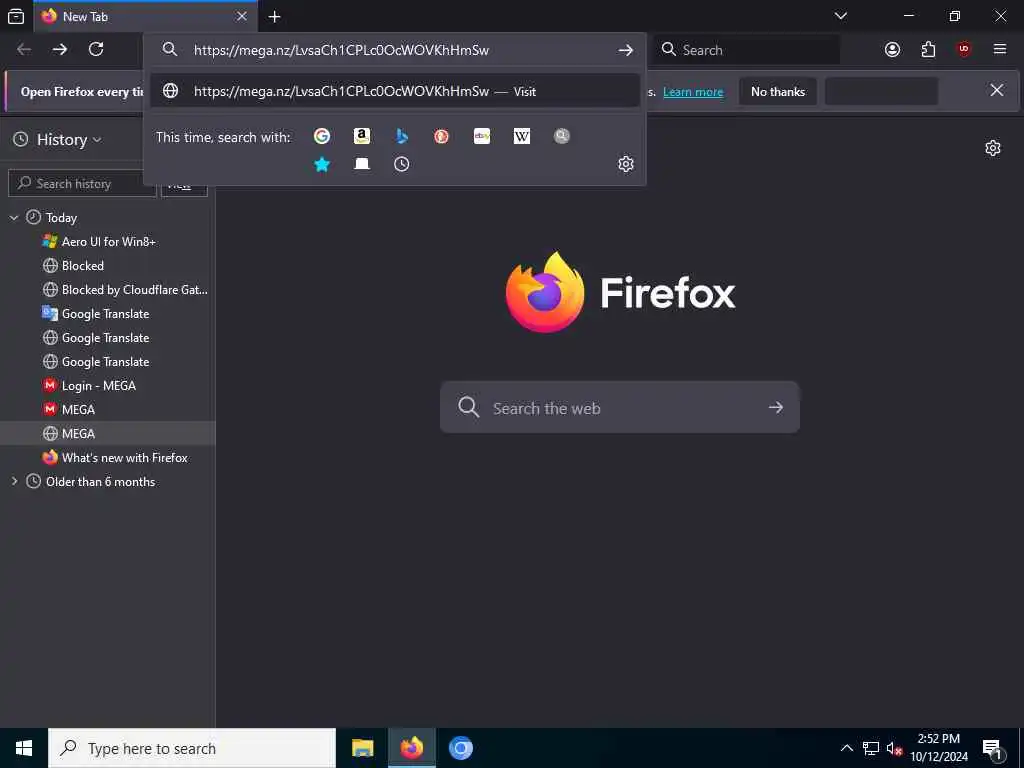Open File Explorer from the taskbar
The height and width of the screenshot is (768, 1024).
point(362,748)
